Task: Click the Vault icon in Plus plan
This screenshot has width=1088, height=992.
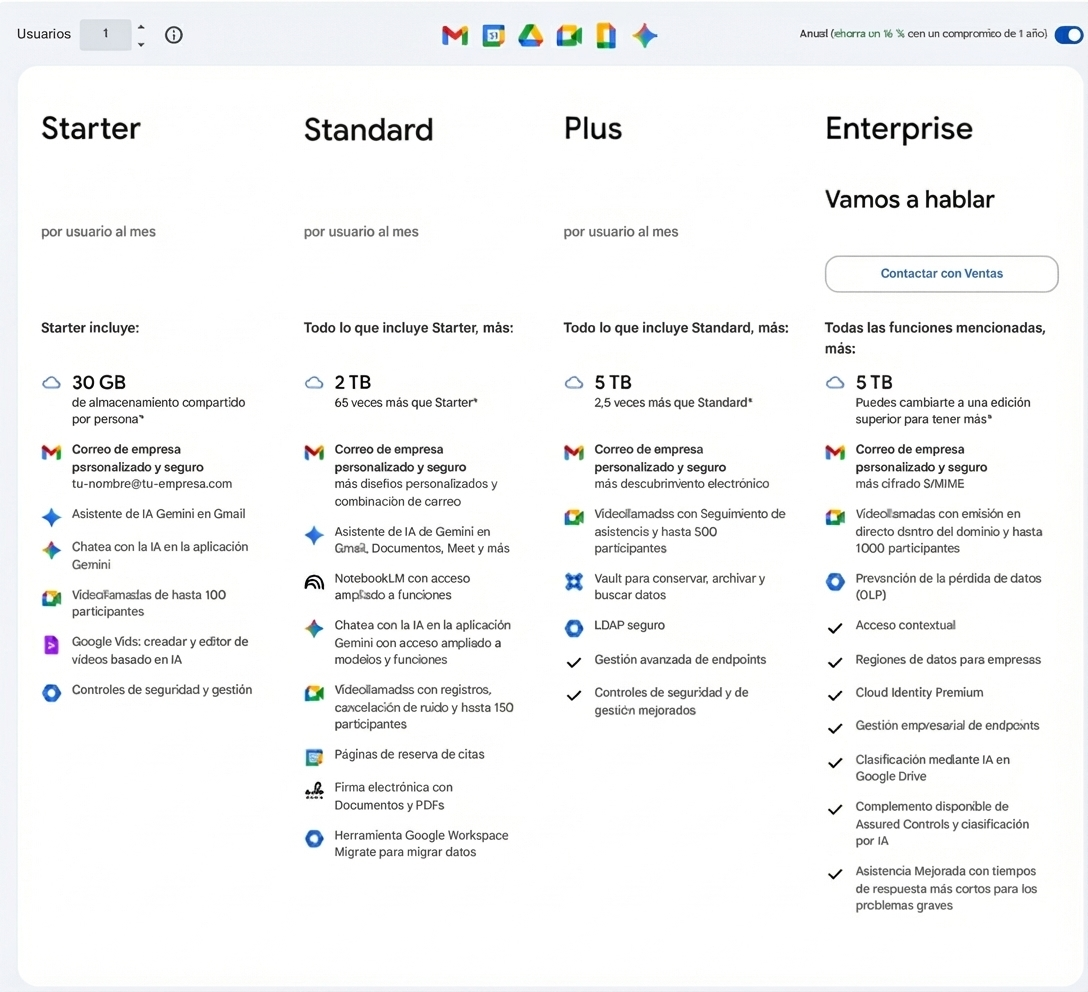Action: pyautogui.click(x=574, y=582)
